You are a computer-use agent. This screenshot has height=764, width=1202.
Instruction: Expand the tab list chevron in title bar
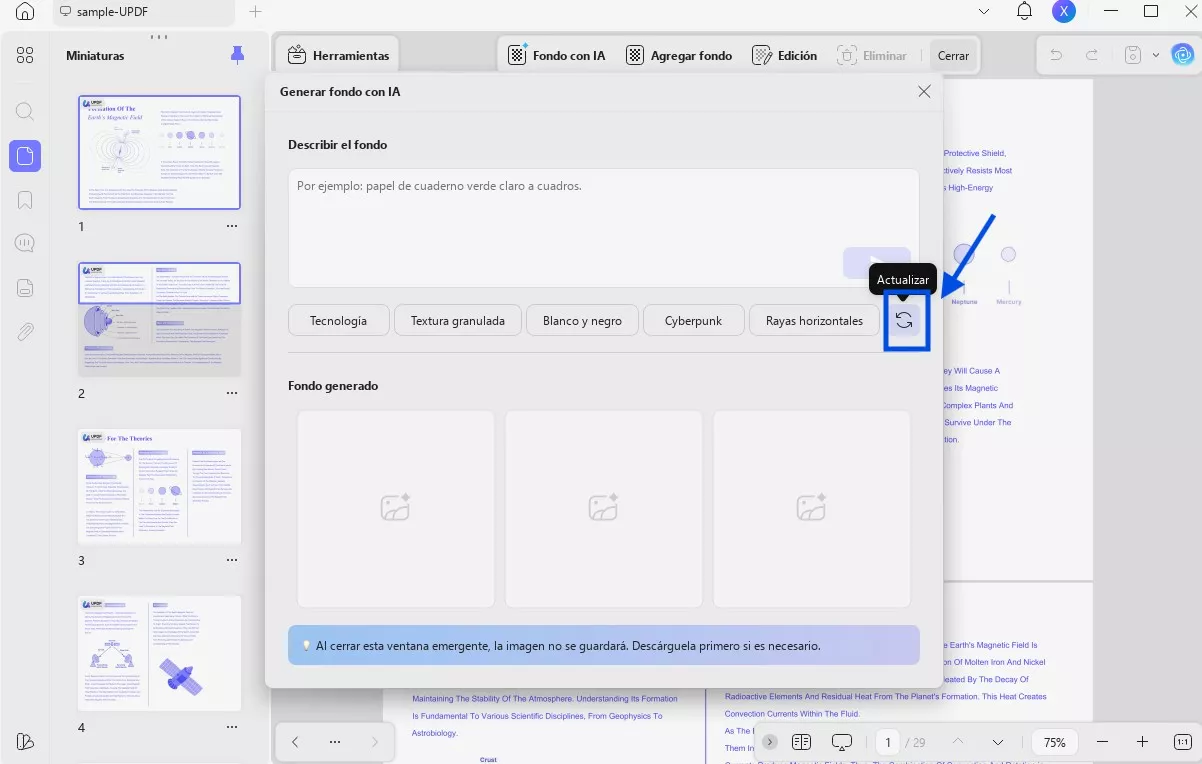pos(984,12)
